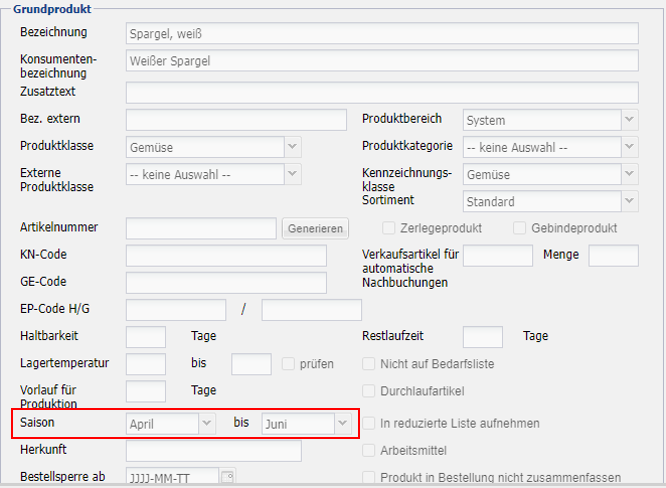Image resolution: width=666 pixels, height=488 pixels.
Task: Open the Bestellsperre ab calendar picker icon
Action: point(228,477)
